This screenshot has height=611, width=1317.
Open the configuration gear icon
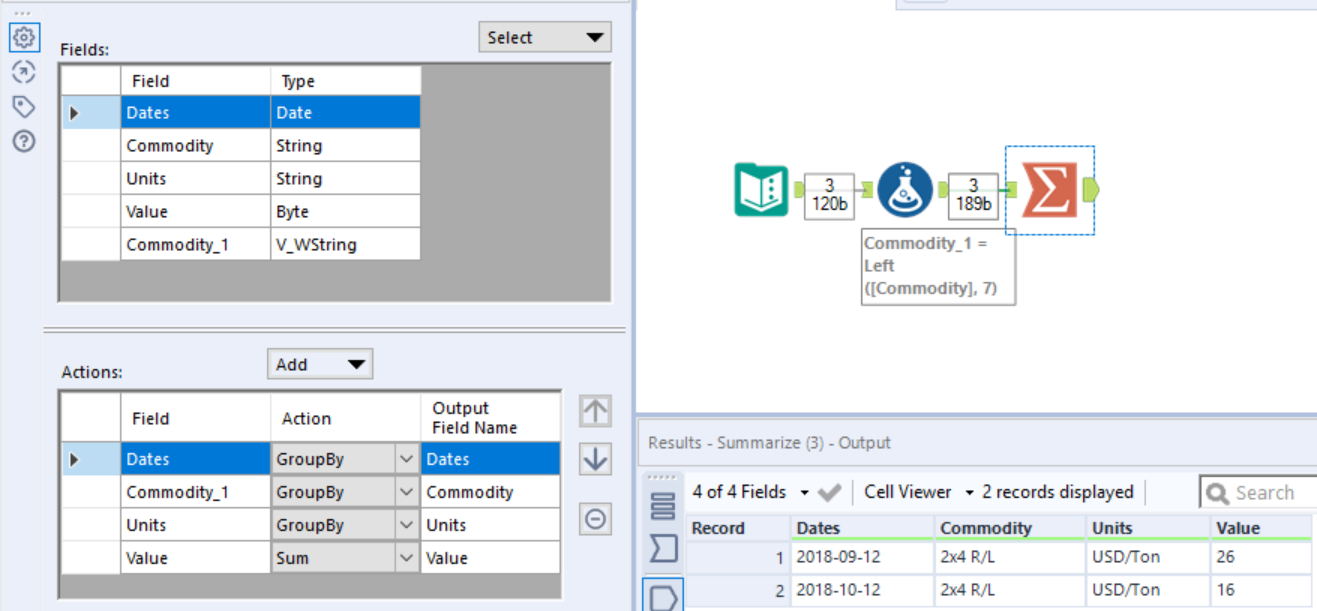23,38
